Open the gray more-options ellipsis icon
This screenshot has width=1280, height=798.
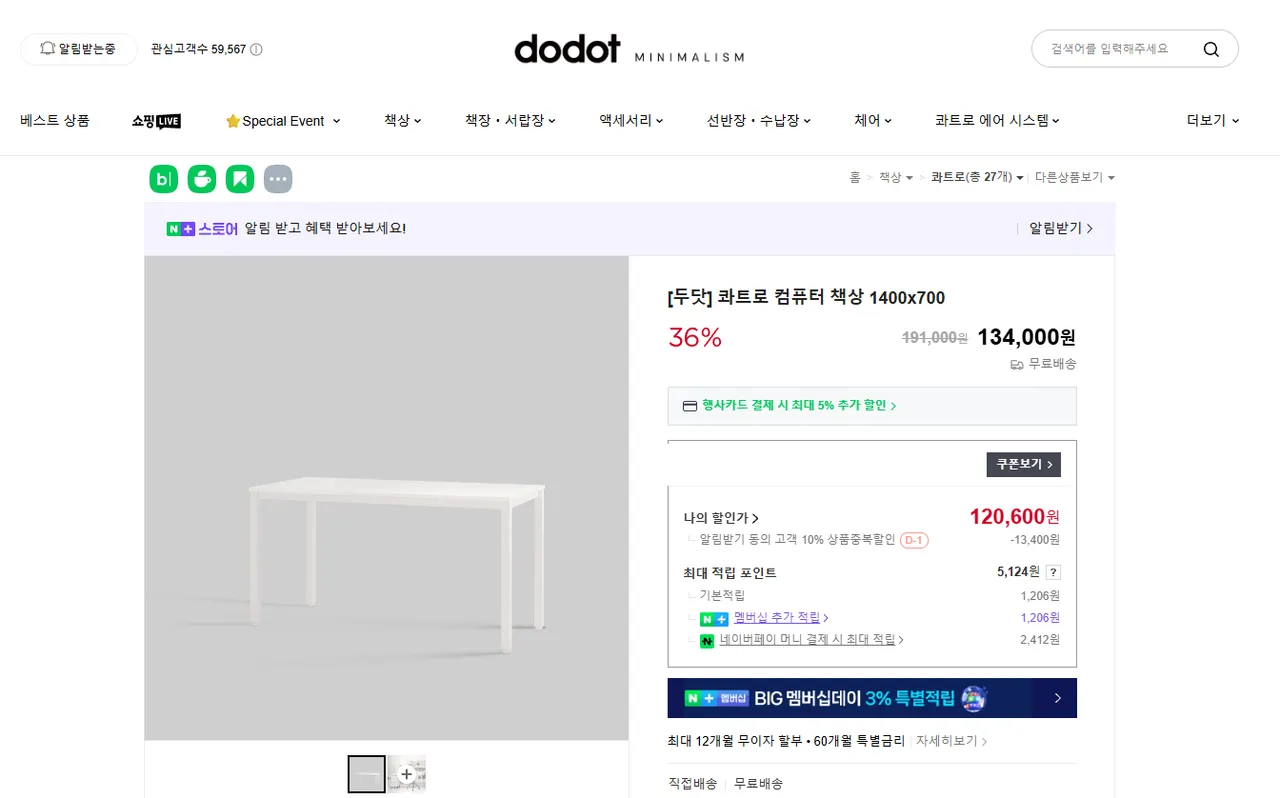pos(278,179)
